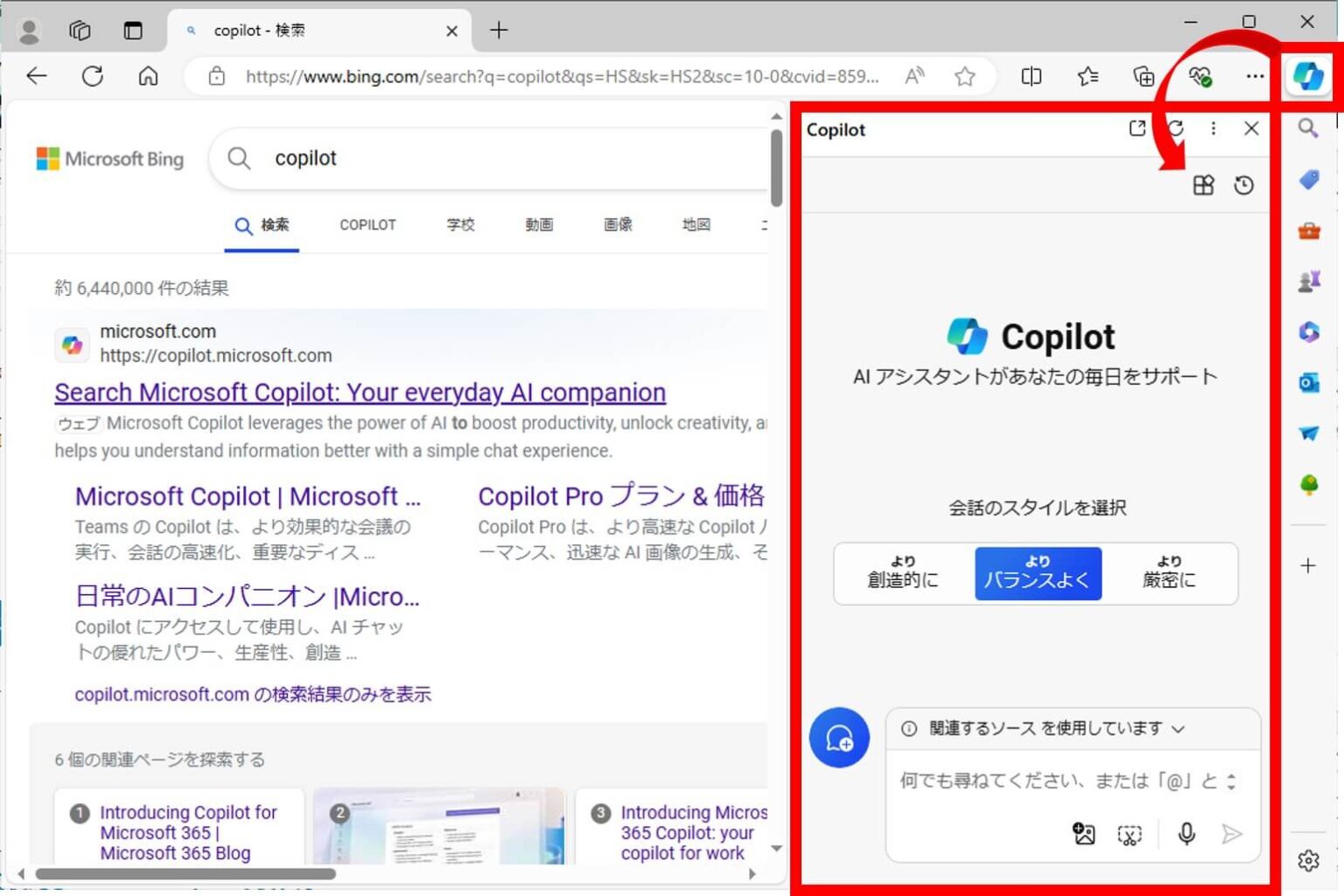Open sidebar Microsoft 365 icon
Screen dimensions: 1344x896
coord(1308,332)
